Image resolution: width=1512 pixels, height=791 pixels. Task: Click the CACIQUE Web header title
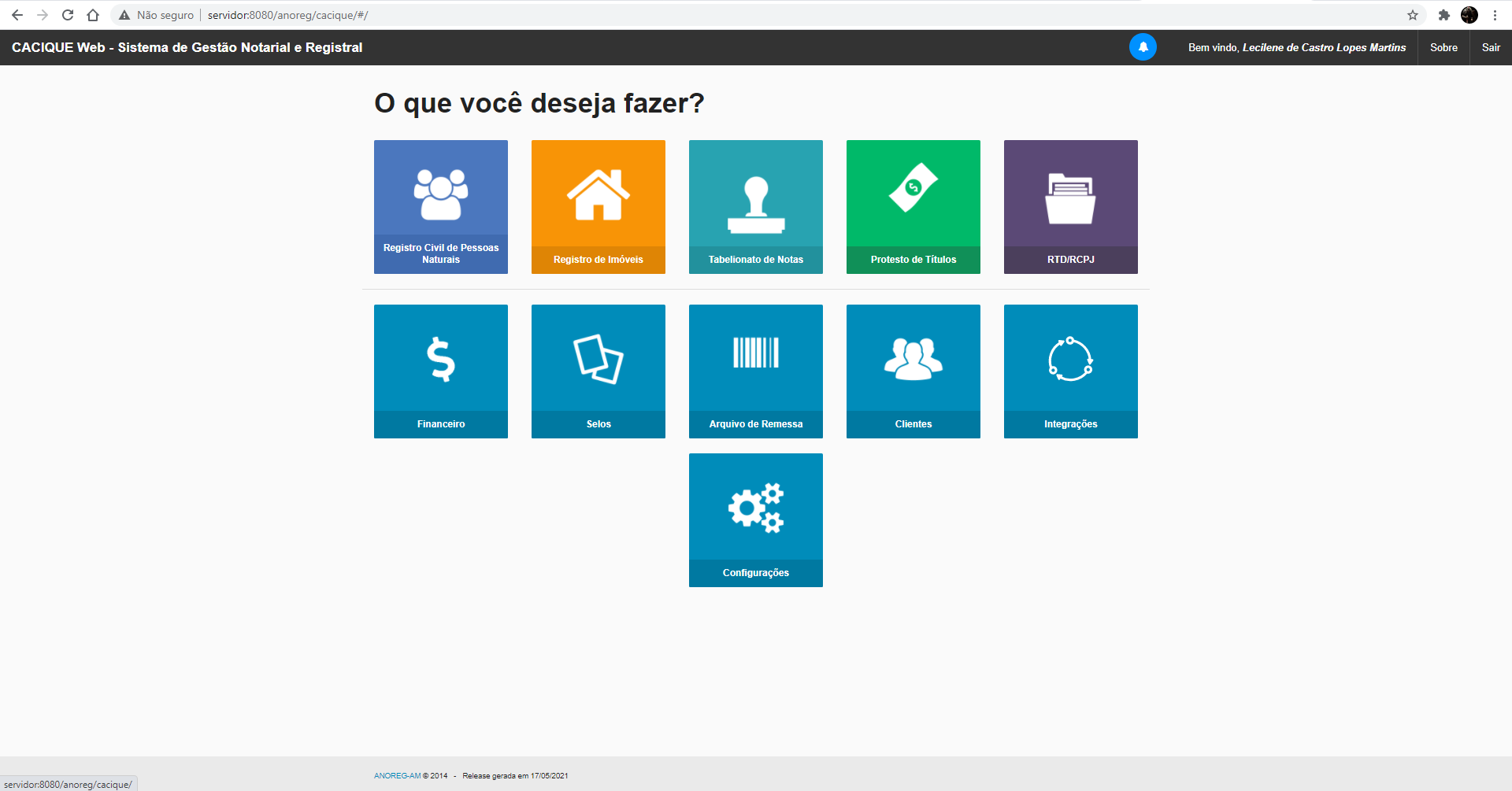187,47
